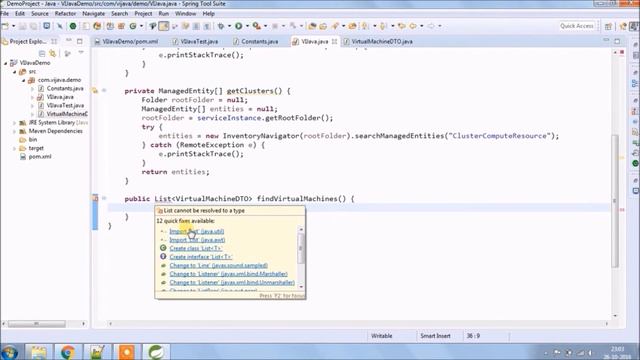
Task: Click the External Tools run icon
Action: point(256,26)
